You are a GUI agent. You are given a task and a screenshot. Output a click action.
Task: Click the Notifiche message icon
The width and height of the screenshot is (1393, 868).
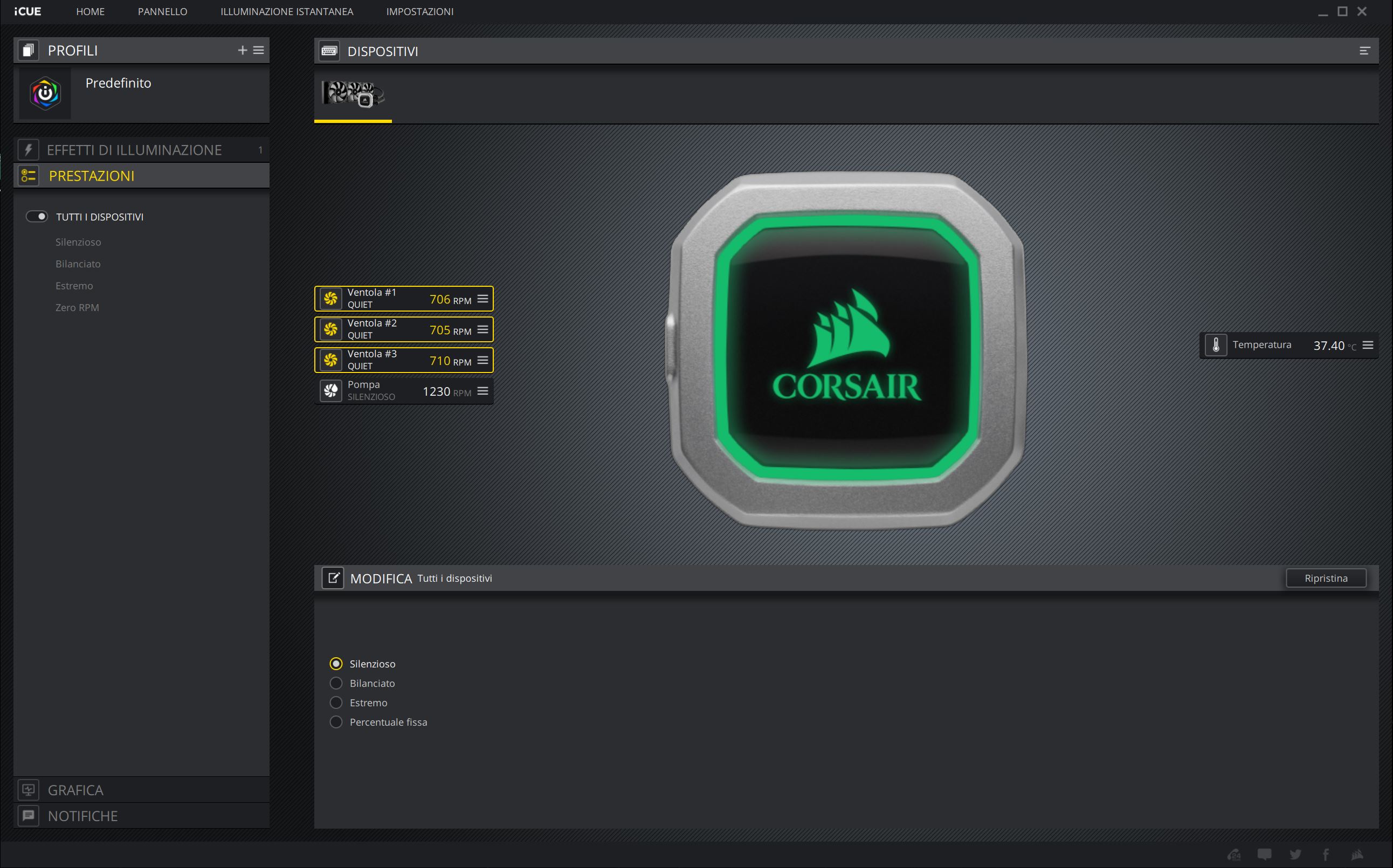click(28, 816)
